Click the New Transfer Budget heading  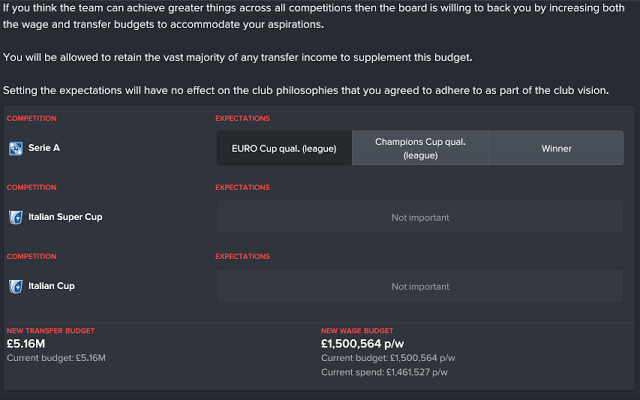(51, 331)
